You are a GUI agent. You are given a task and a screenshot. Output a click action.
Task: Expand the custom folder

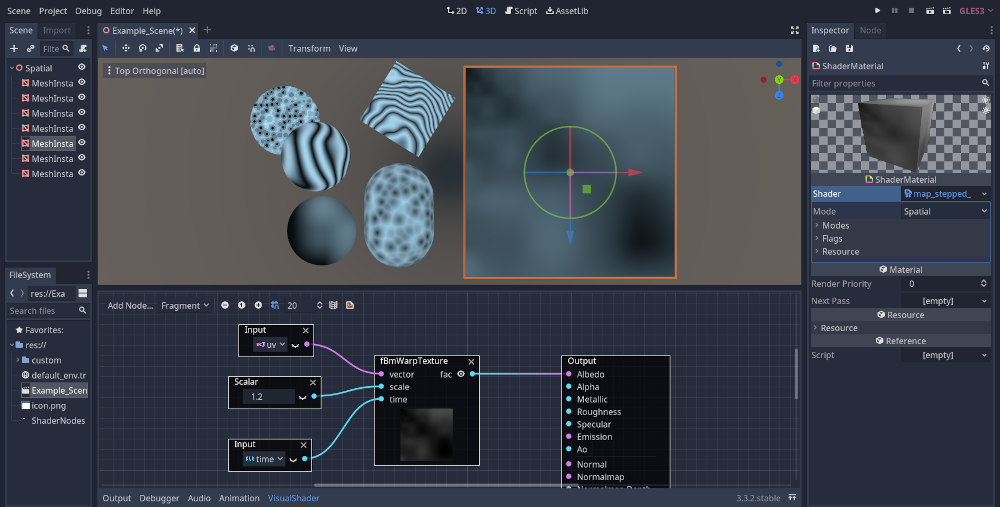click(18, 360)
